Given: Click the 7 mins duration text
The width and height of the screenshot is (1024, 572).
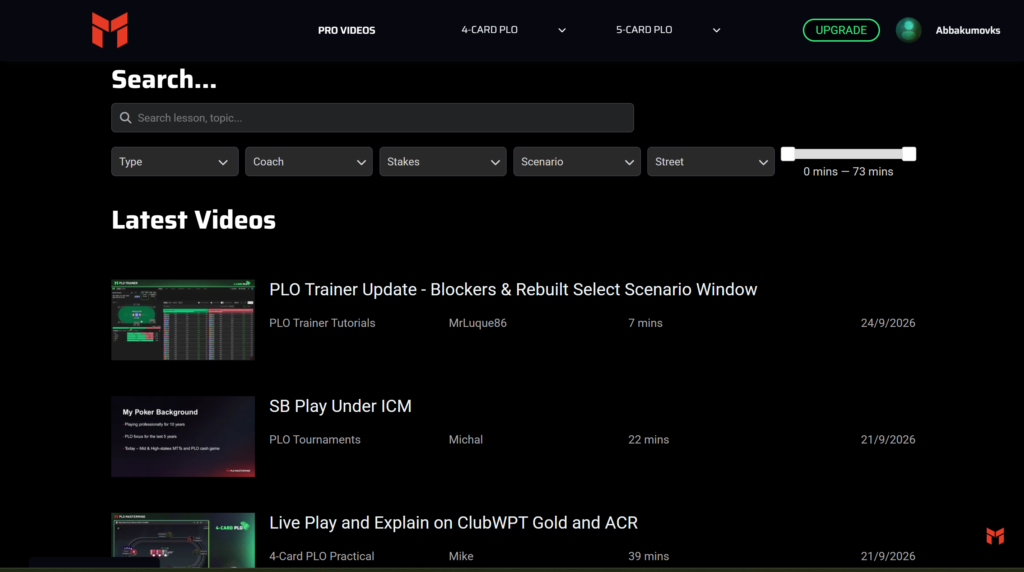Looking at the screenshot, I should click(645, 323).
